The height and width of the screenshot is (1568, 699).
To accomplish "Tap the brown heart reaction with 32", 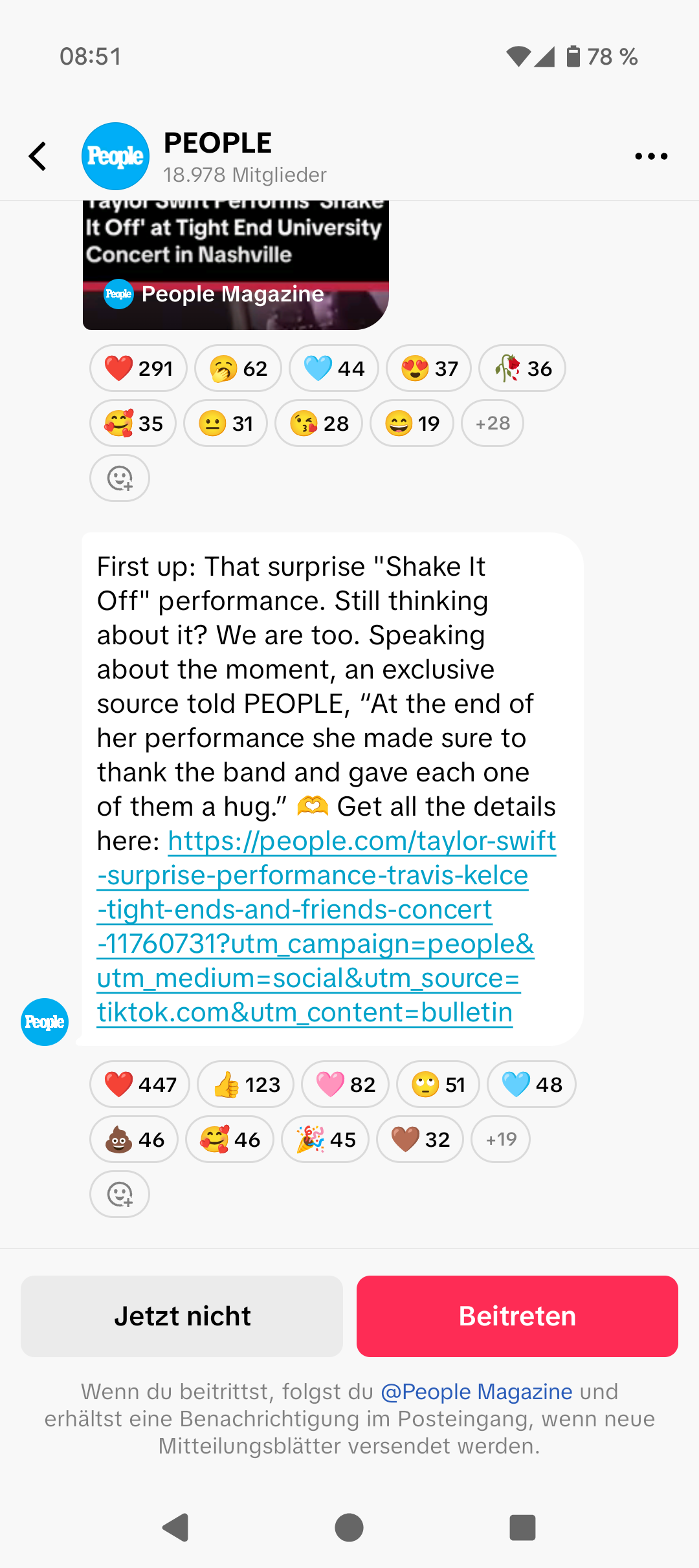I will coord(420,1140).
